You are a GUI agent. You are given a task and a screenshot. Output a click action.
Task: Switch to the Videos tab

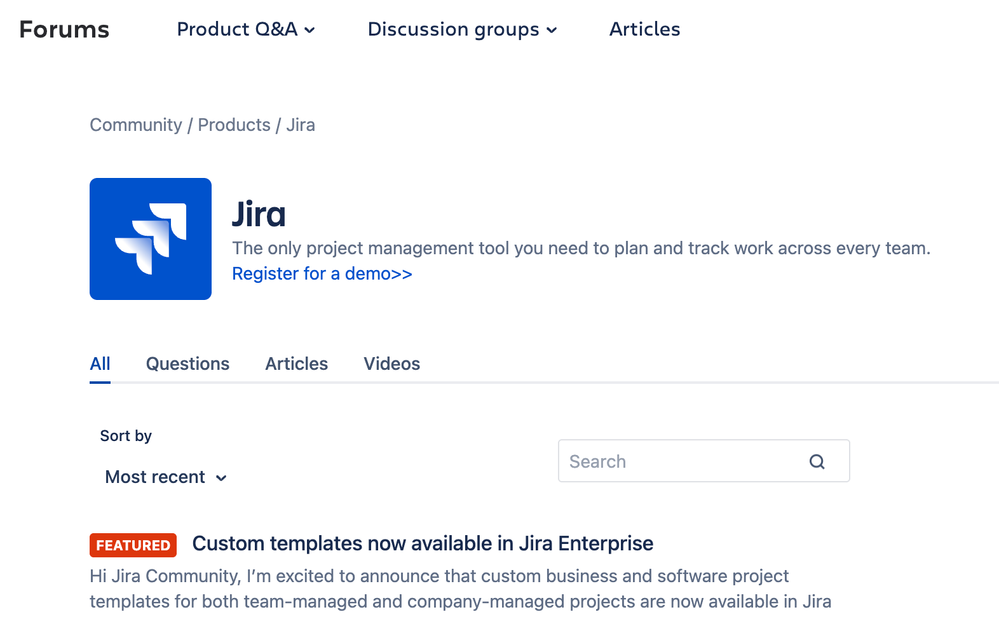pos(392,364)
